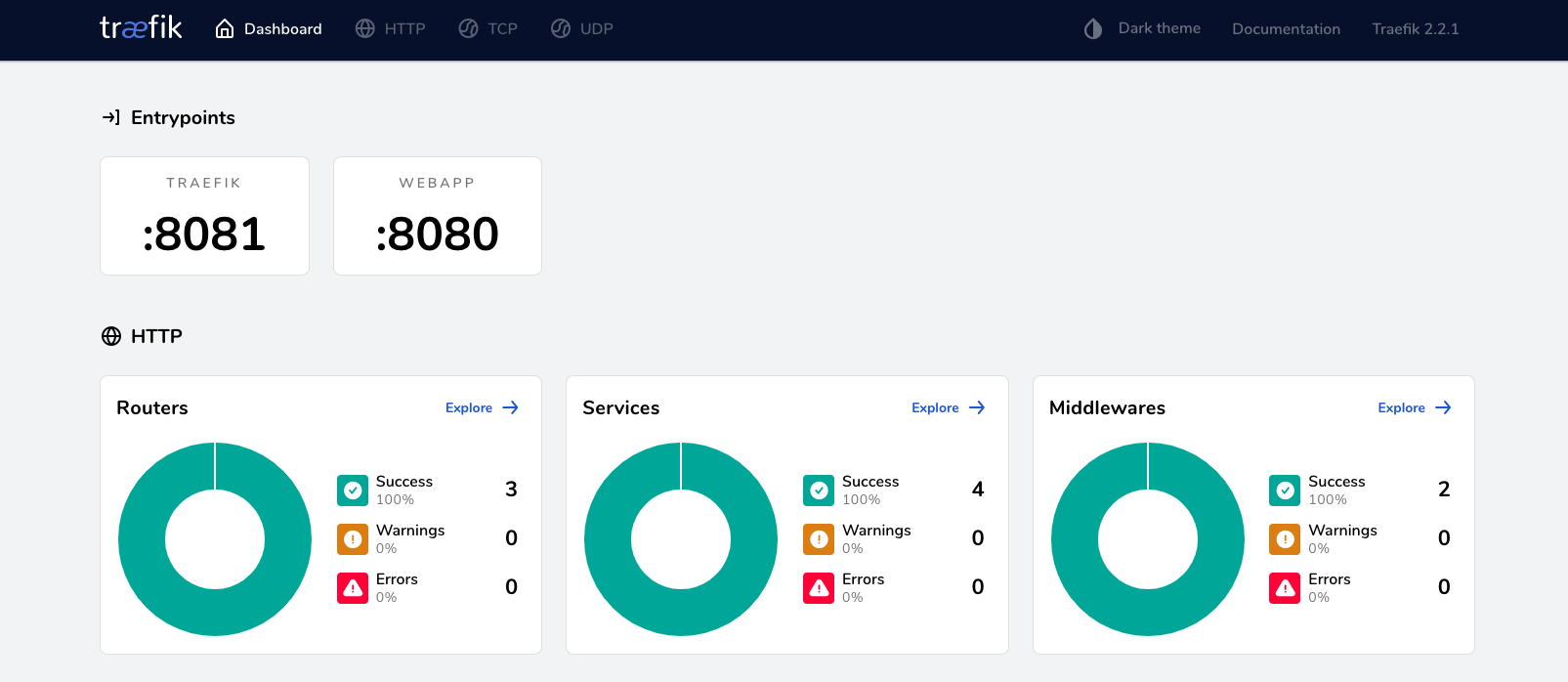Click the Routers Errors red triangle icon
1568x682 pixels.
353,588
